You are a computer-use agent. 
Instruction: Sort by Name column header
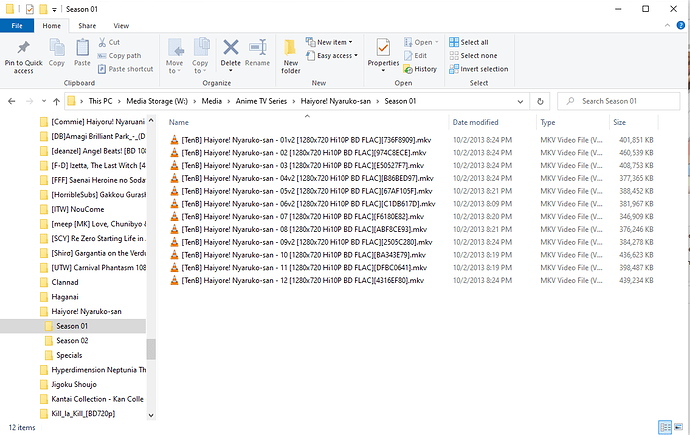tap(179, 123)
